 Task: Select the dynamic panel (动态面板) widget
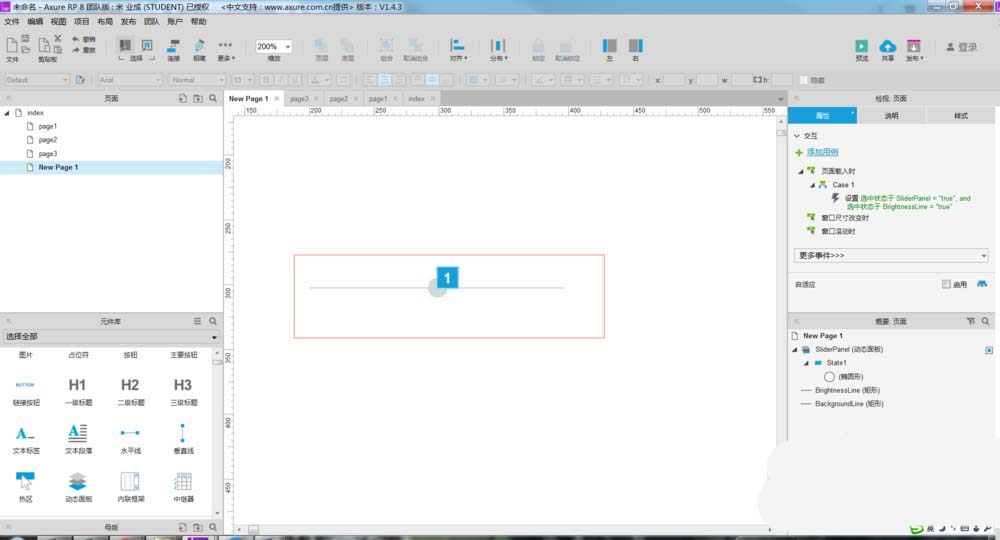tap(78, 487)
